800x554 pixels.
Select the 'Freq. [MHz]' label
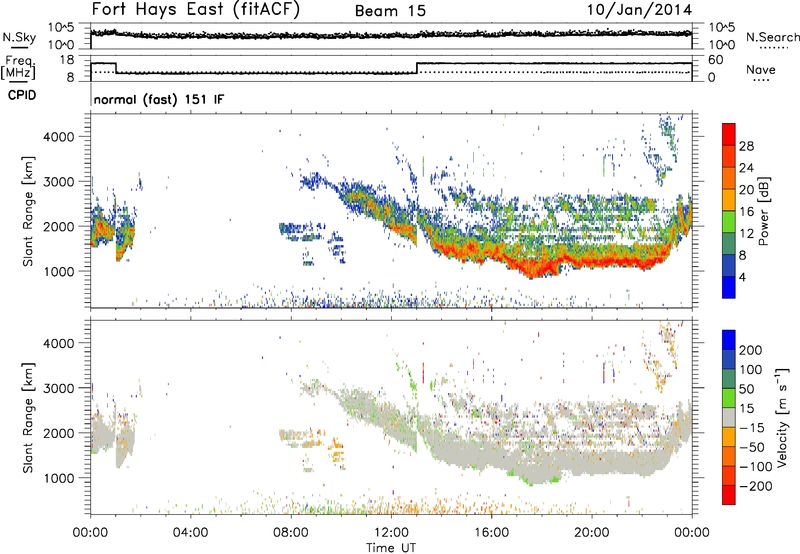pos(18,68)
